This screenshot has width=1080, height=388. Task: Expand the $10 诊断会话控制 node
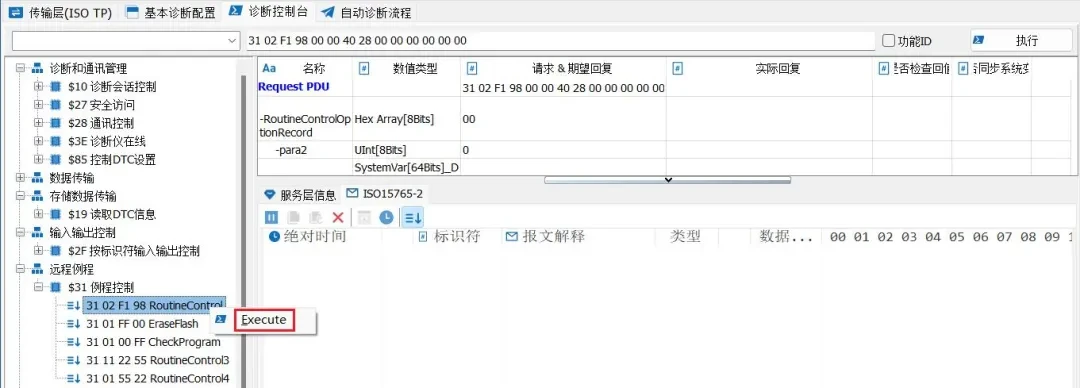39,87
